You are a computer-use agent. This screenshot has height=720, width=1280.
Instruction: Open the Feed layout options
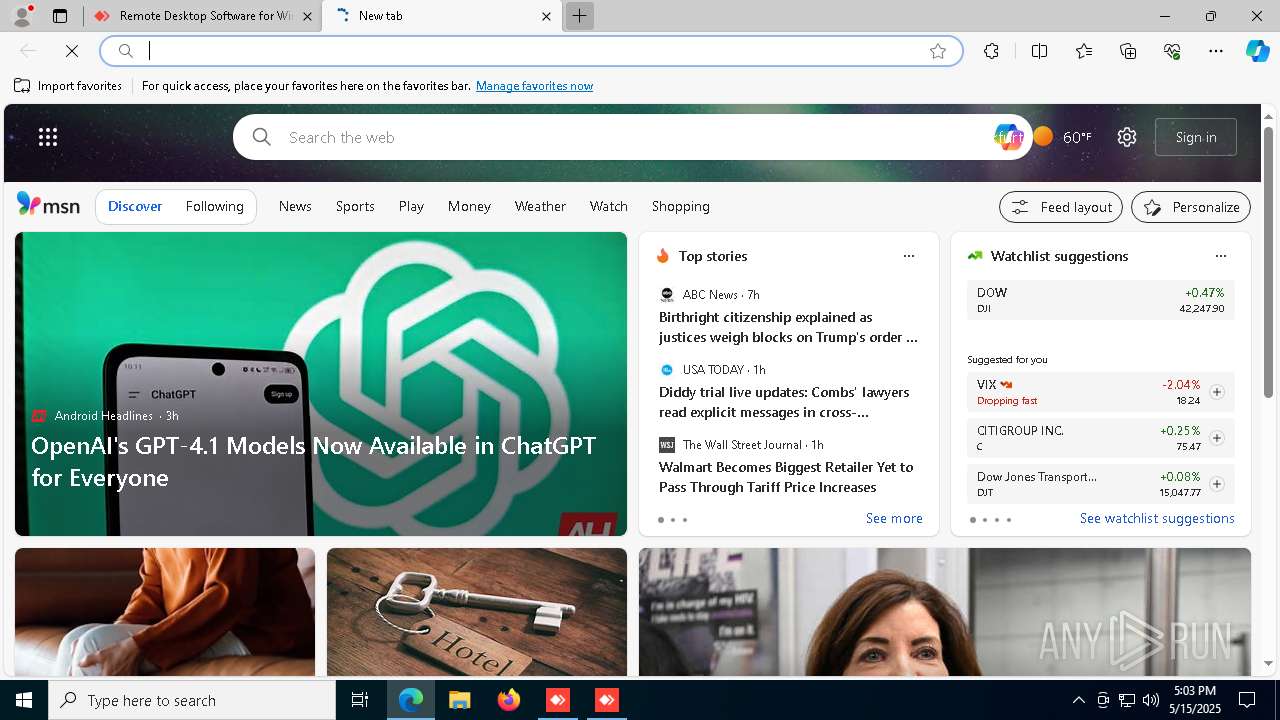click(x=1061, y=207)
